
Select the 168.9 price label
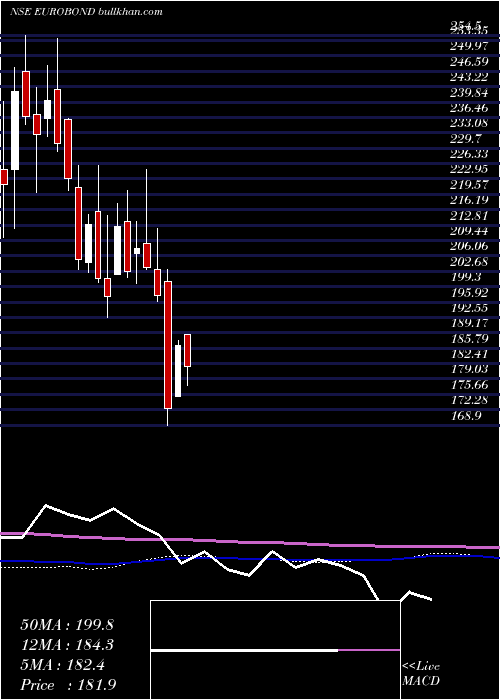pyautogui.click(x=466, y=416)
